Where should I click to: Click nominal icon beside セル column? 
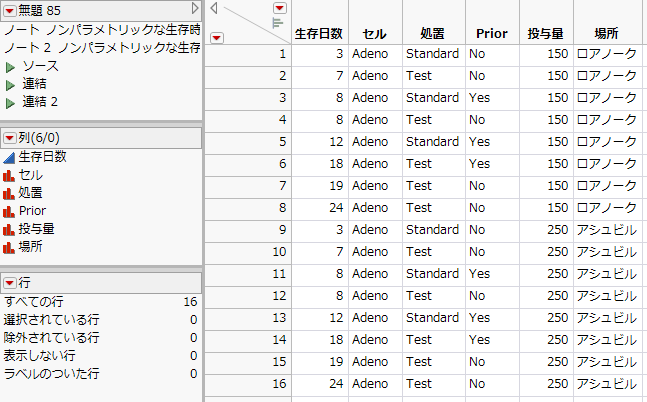pos(9,175)
